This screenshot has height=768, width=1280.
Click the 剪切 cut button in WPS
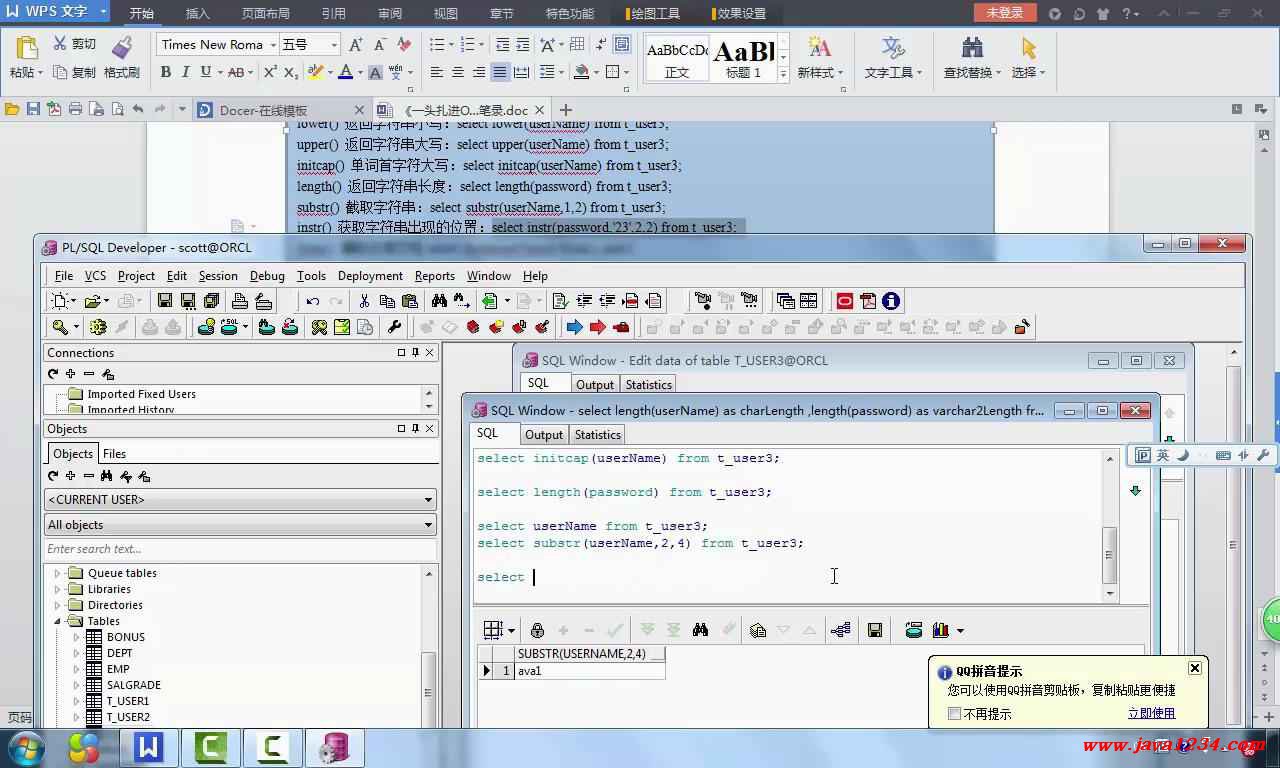(x=75, y=44)
